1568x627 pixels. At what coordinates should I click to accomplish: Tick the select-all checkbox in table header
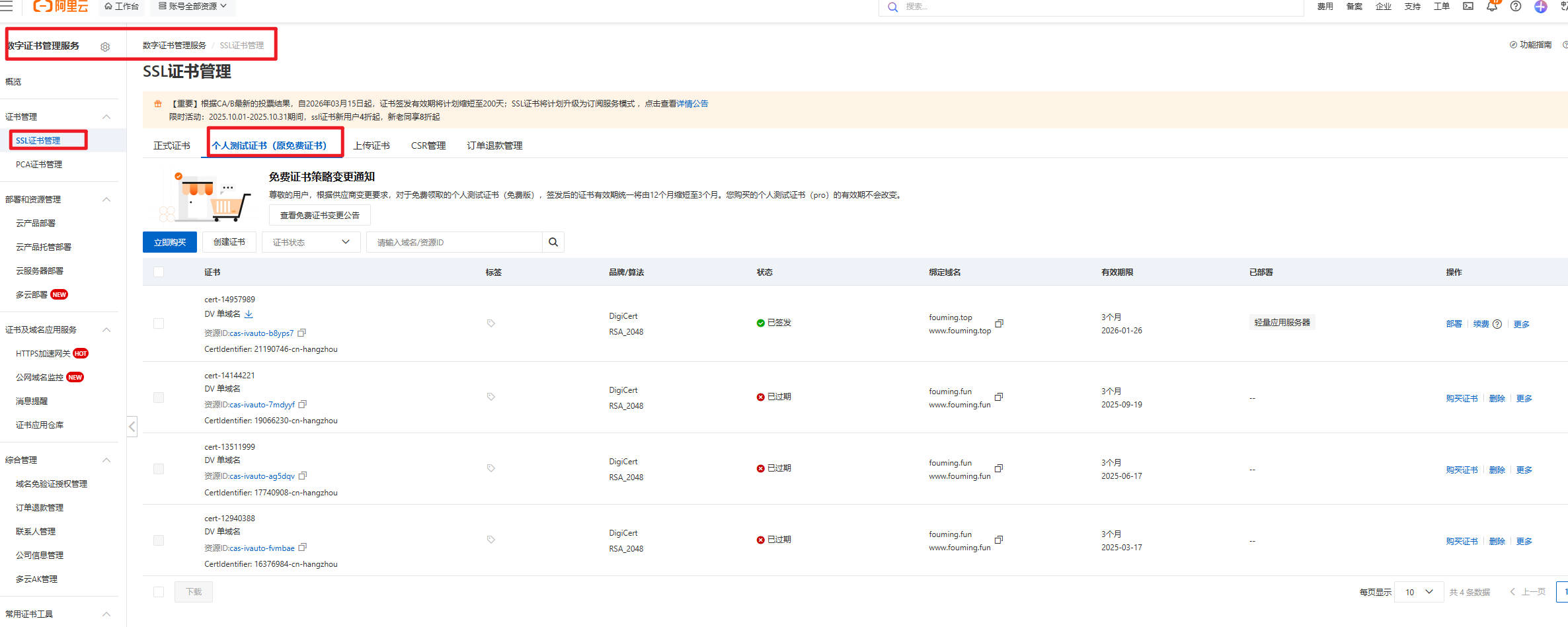pyautogui.click(x=159, y=272)
